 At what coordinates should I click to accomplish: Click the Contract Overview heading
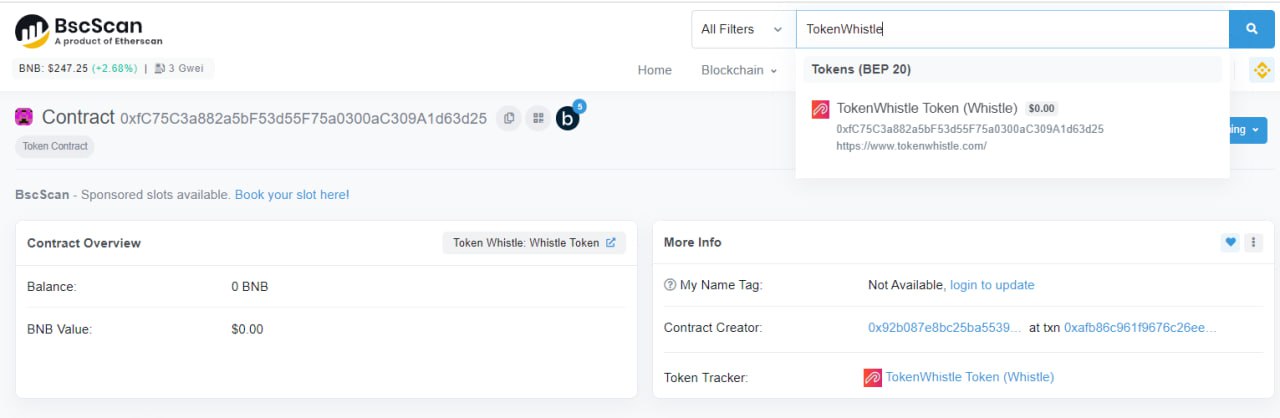(84, 243)
